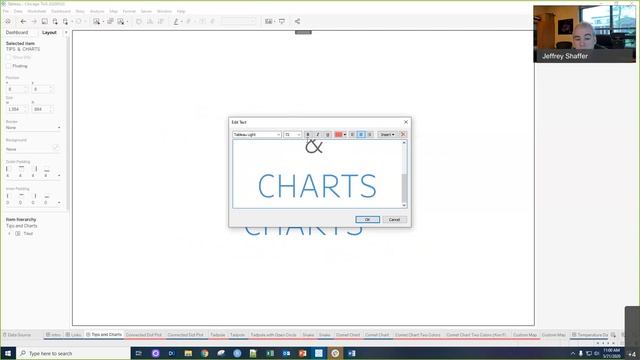Open the Fit dropdown in toolbar
The image size is (640, 360).
pyautogui.click(x=239, y=21)
